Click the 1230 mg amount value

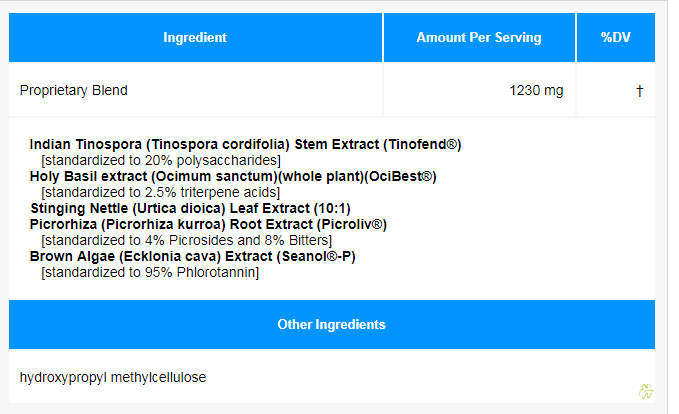click(x=536, y=91)
